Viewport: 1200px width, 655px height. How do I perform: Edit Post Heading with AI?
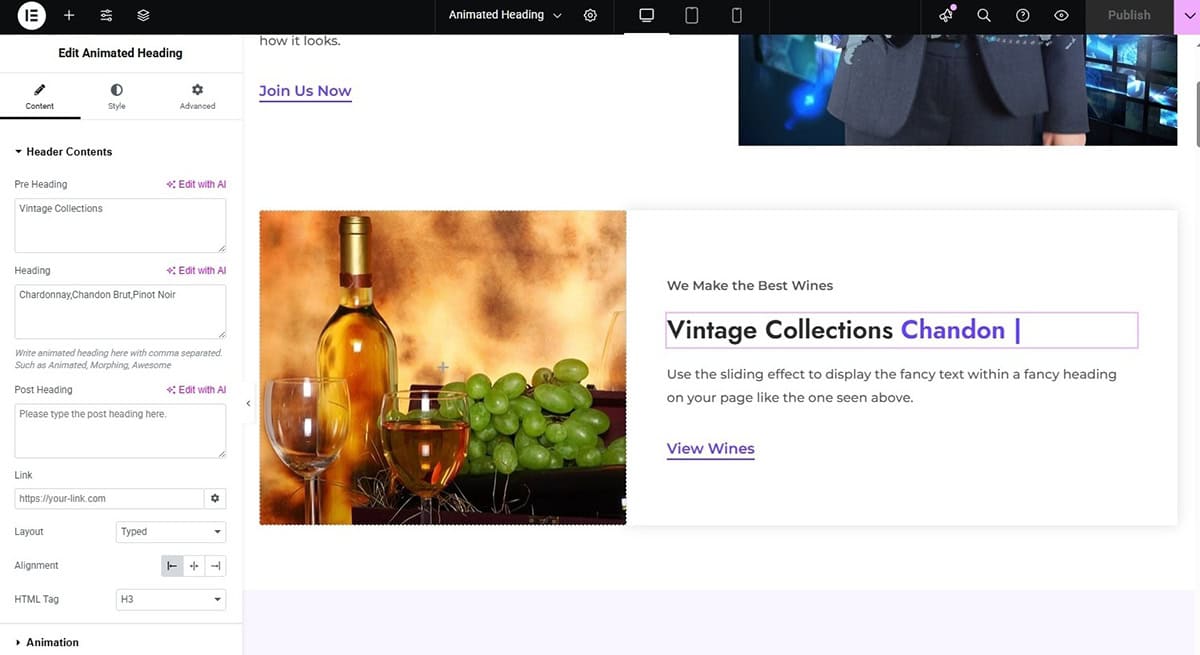pyautogui.click(x=196, y=389)
